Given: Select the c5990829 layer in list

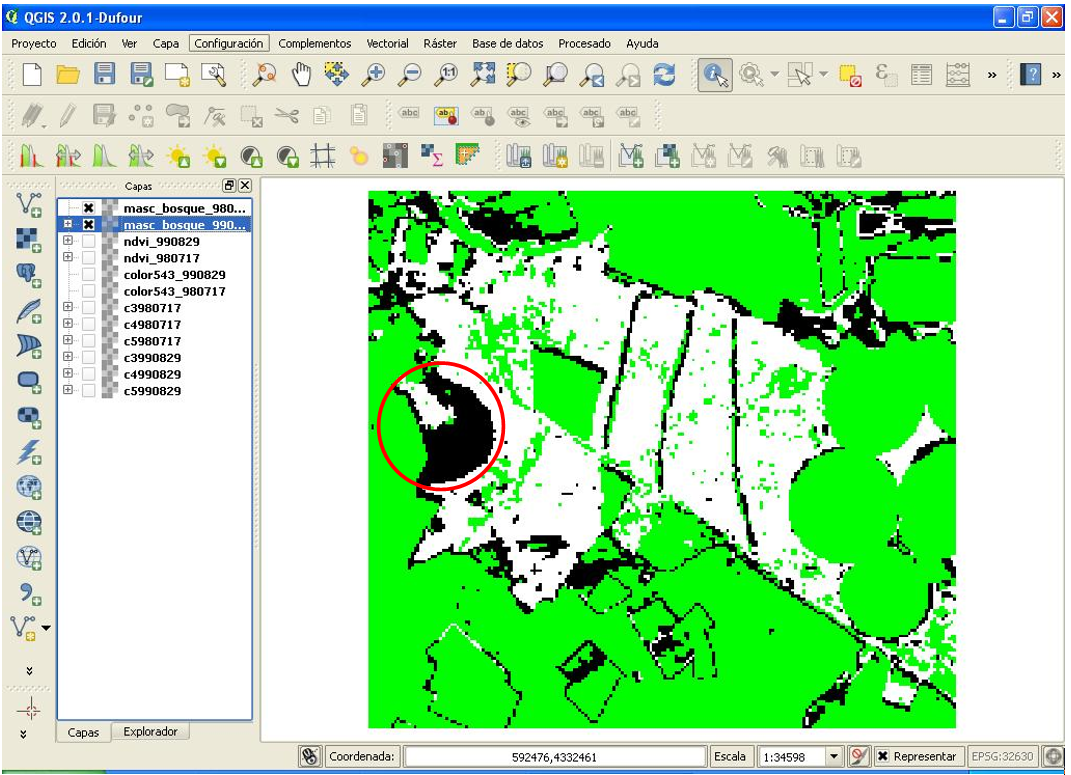Looking at the screenshot, I should 152,391.
